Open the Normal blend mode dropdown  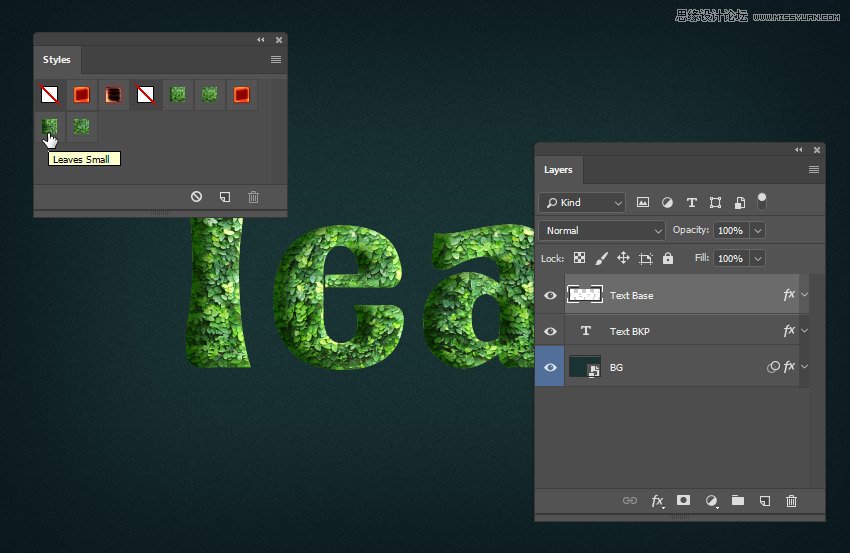602,230
